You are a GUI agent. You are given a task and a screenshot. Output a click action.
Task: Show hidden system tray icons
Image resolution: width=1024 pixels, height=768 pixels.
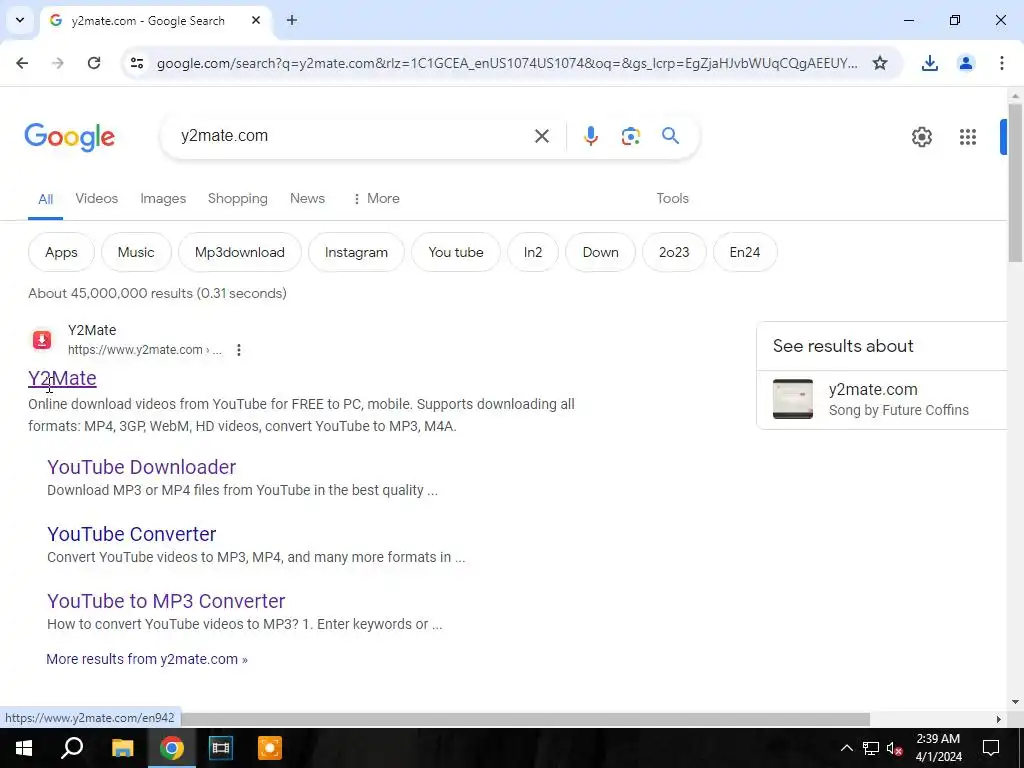[846, 748]
